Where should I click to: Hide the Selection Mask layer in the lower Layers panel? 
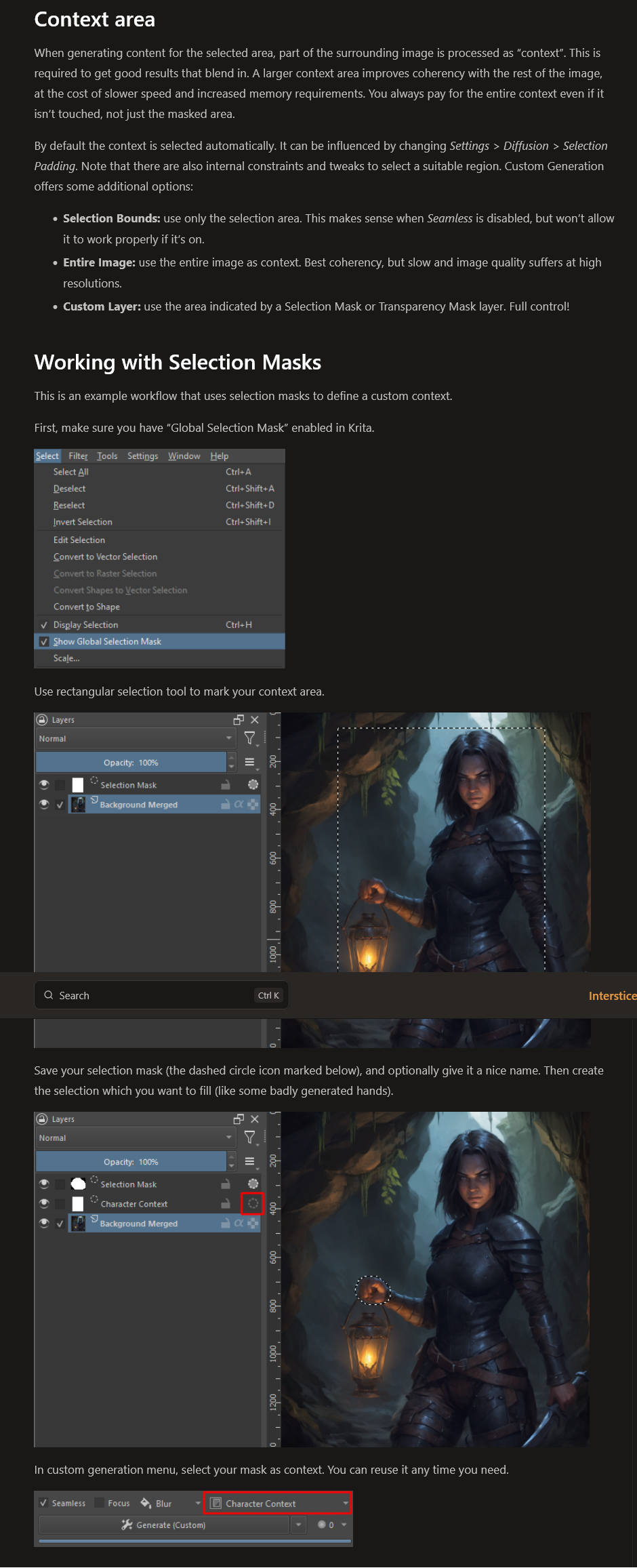click(44, 1184)
